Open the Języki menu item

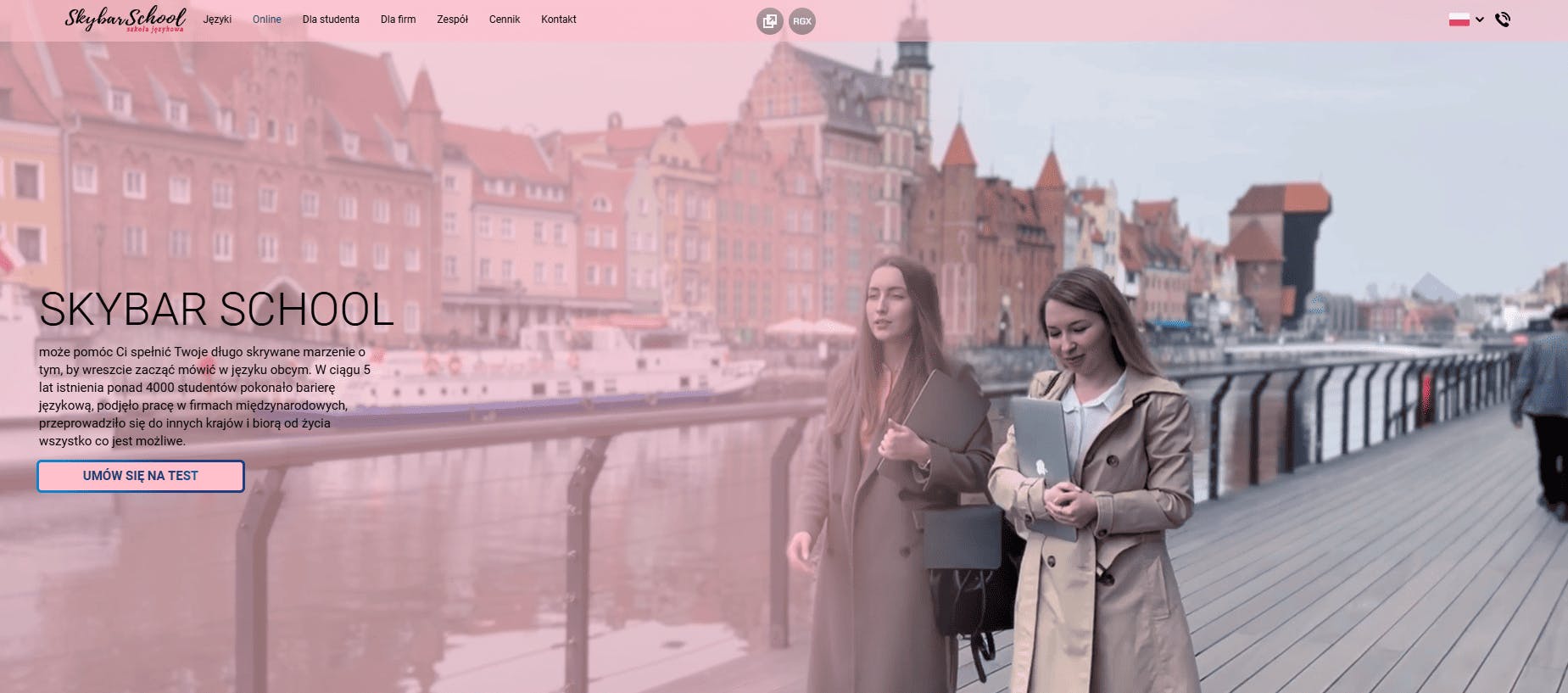[x=217, y=20]
